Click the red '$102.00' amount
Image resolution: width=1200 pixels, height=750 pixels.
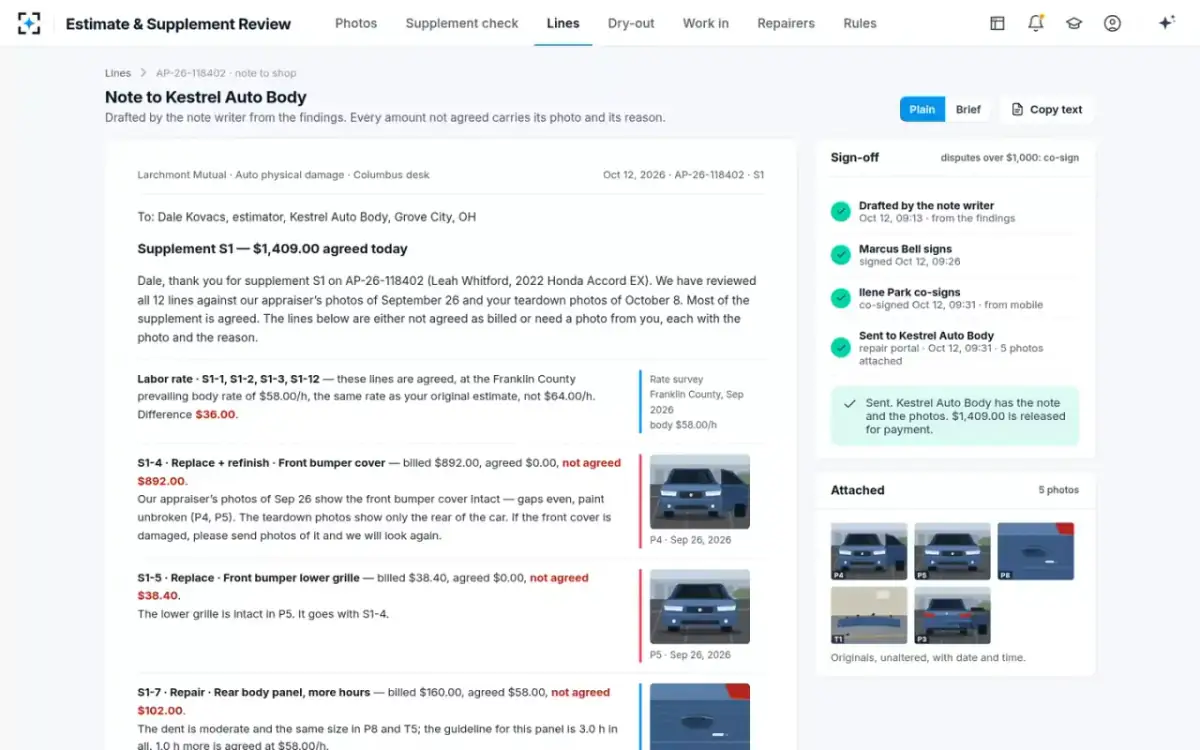tap(160, 711)
